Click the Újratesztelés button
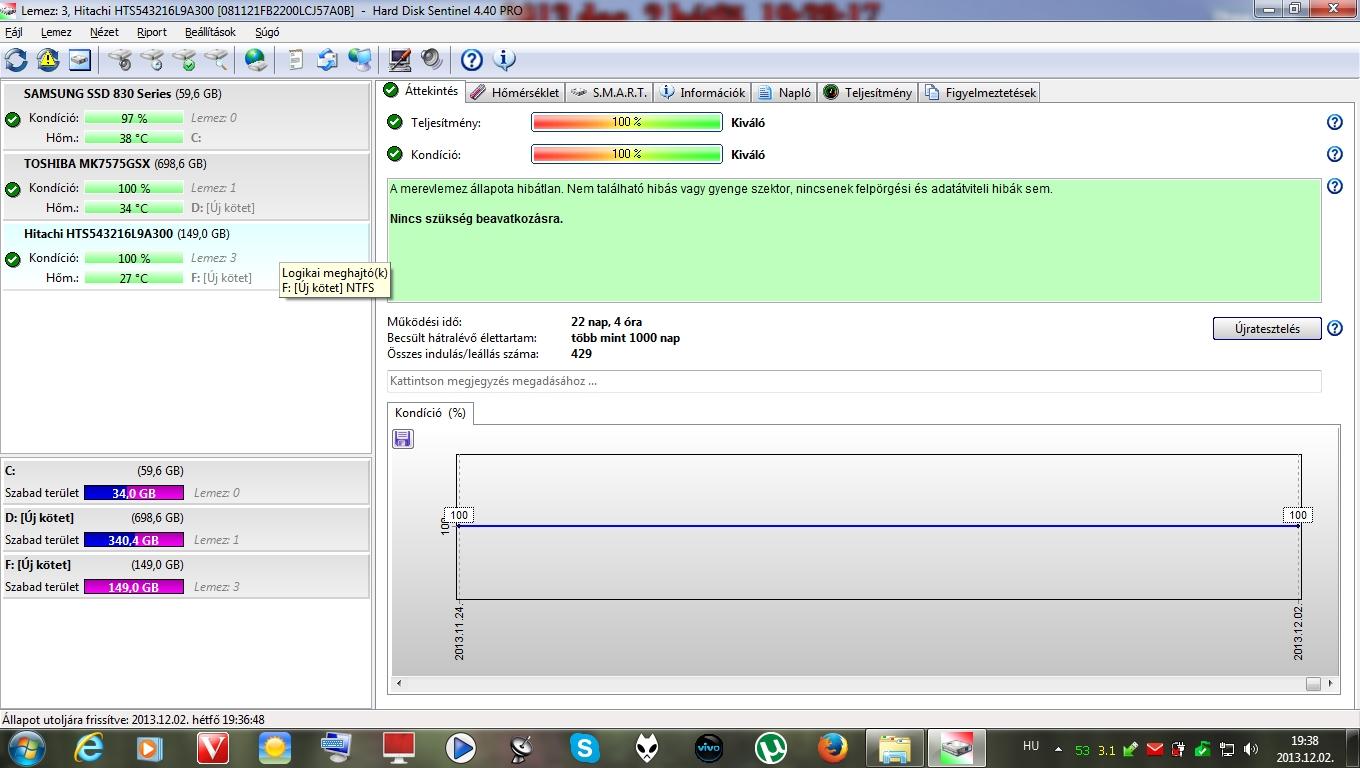Viewport: 1360px width, 768px height. tap(1267, 328)
